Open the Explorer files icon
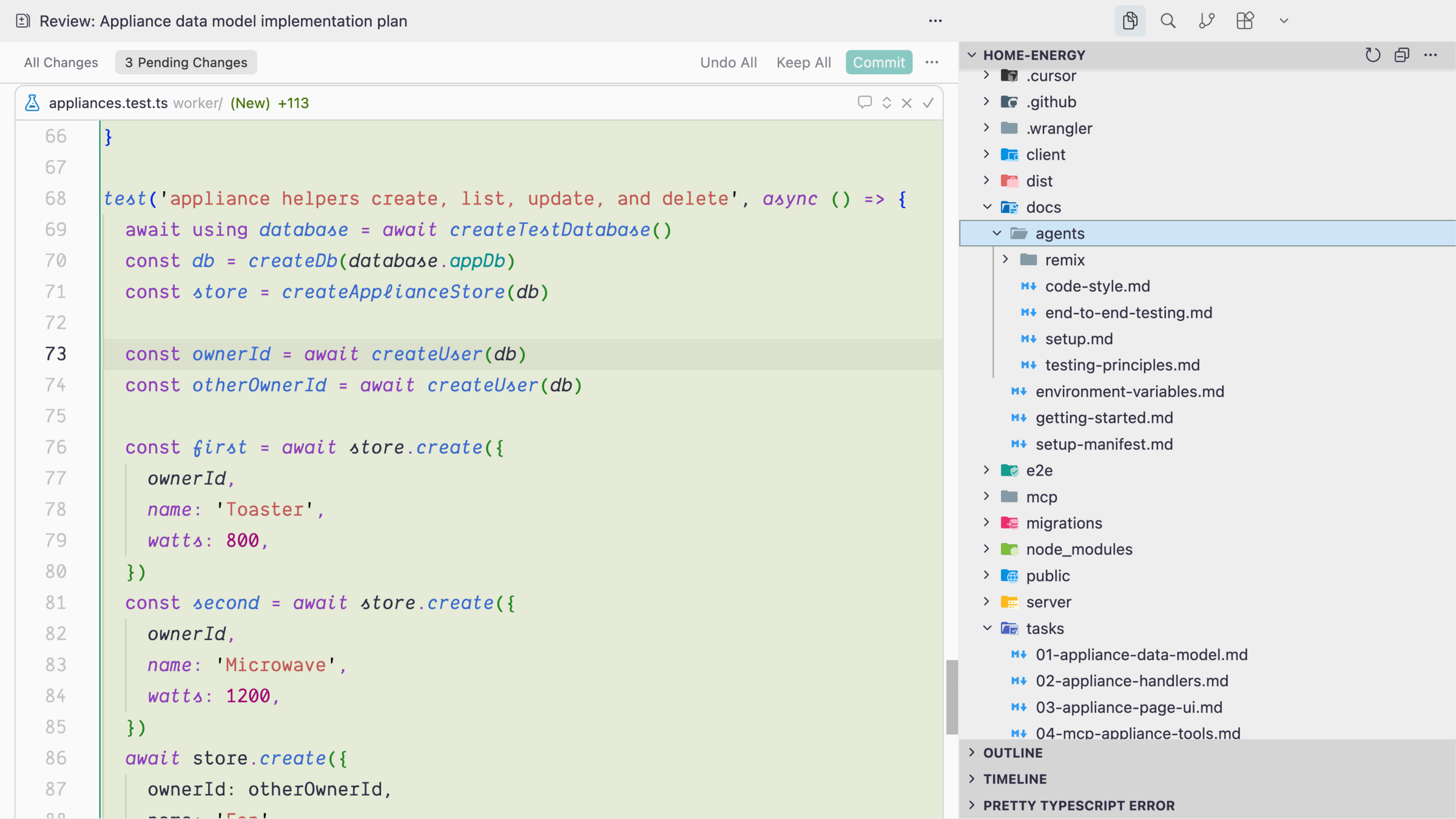The image size is (1456, 819). [1130, 21]
